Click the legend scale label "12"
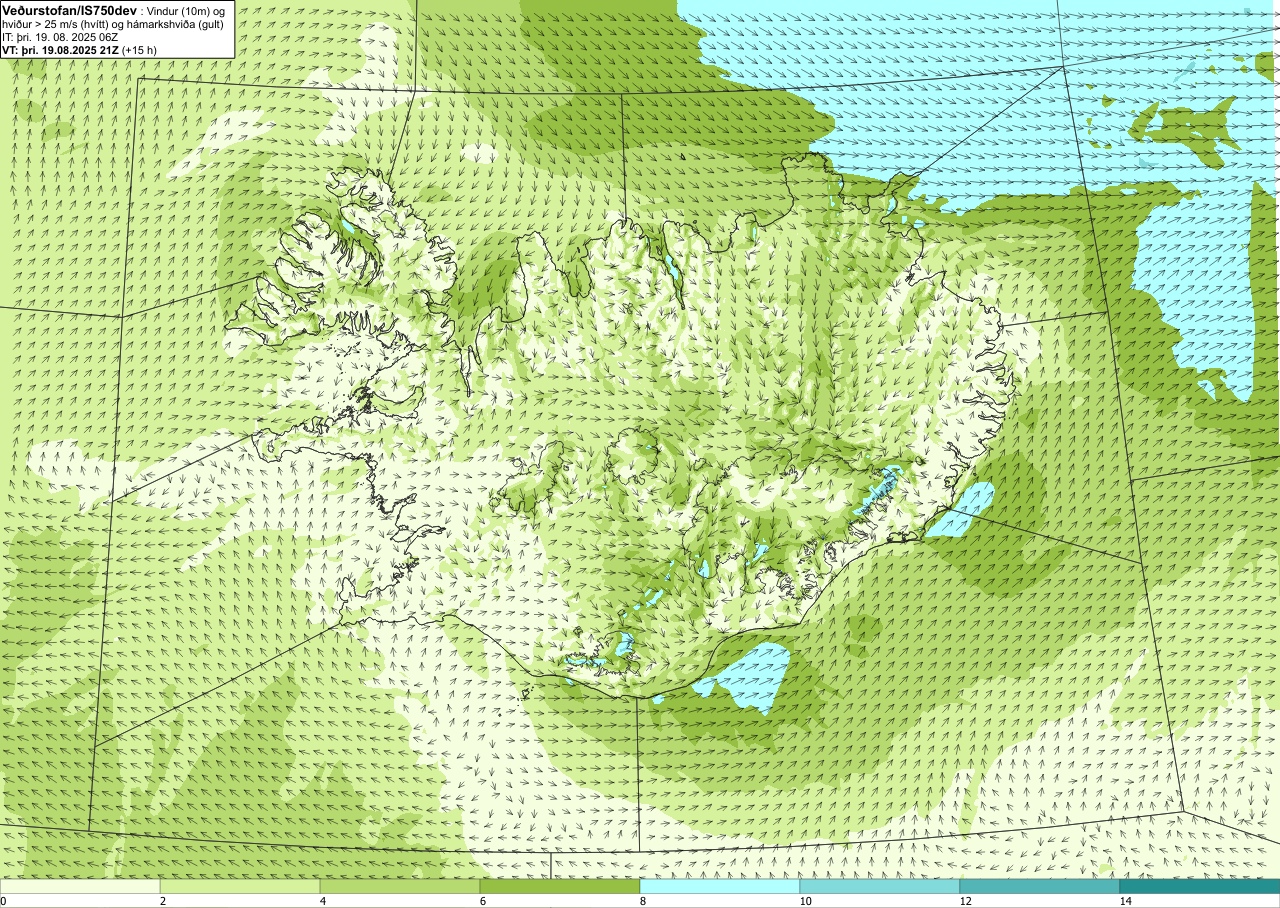 [x=965, y=901]
